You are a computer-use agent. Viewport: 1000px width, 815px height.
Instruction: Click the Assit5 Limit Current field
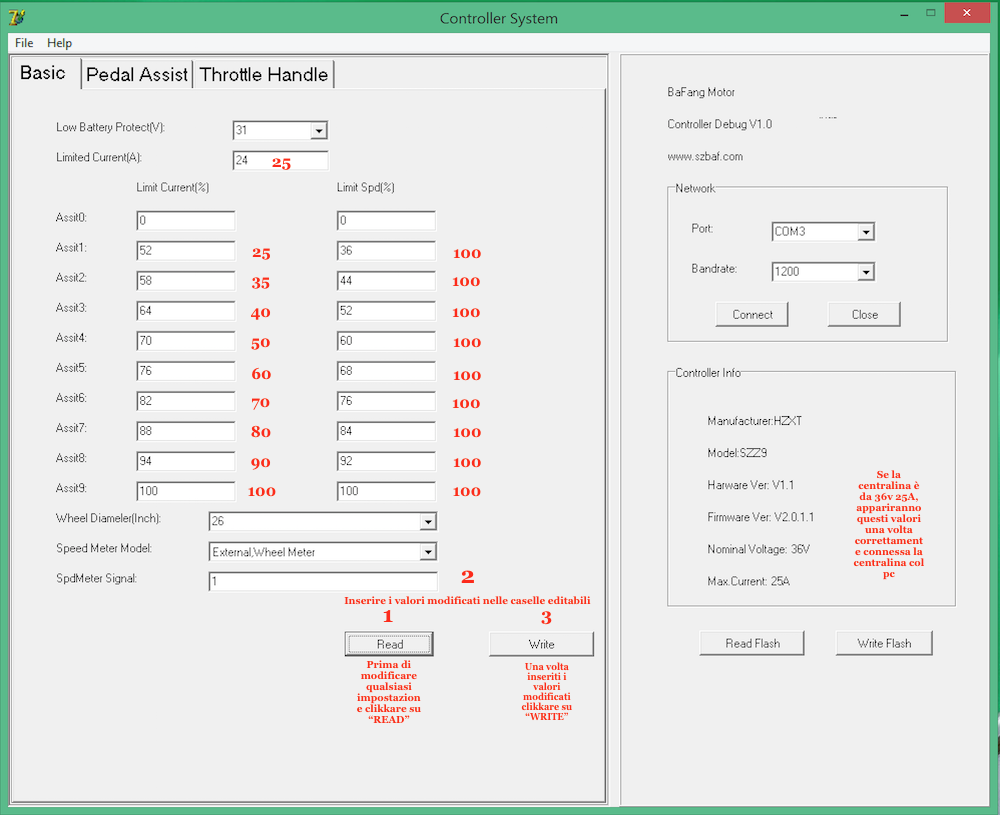click(186, 371)
